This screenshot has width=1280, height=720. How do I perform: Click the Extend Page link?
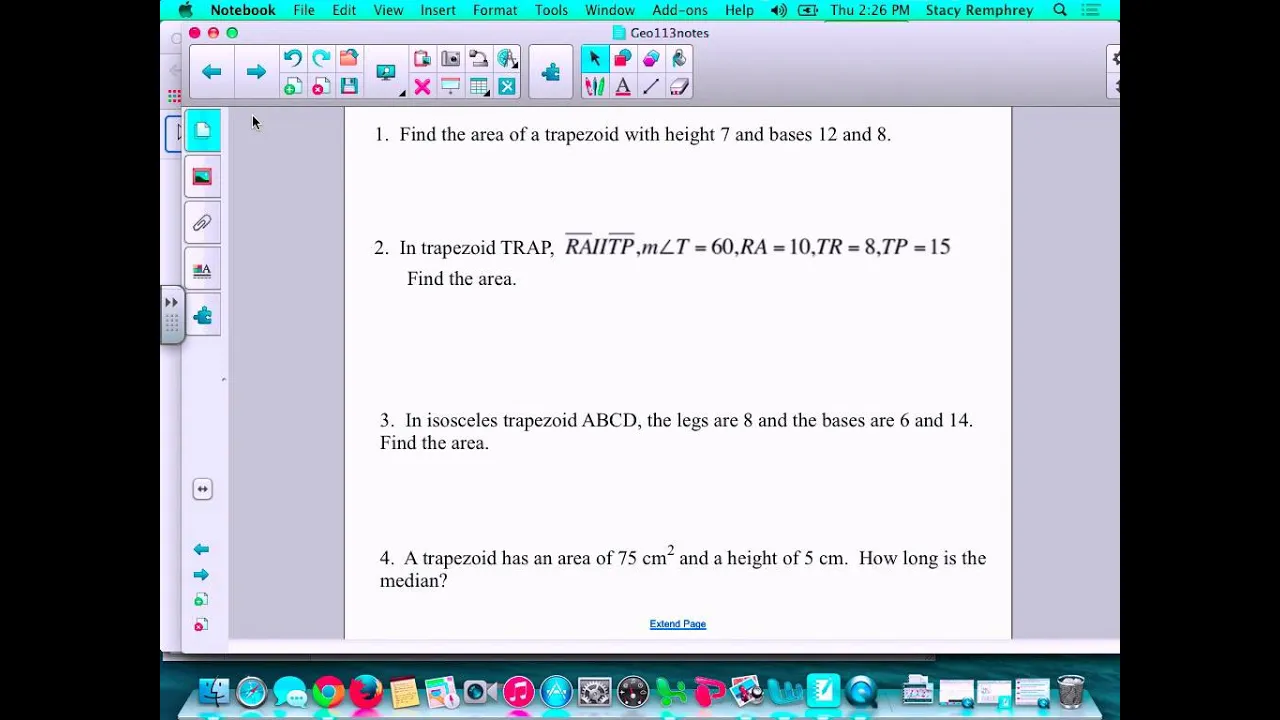678,624
